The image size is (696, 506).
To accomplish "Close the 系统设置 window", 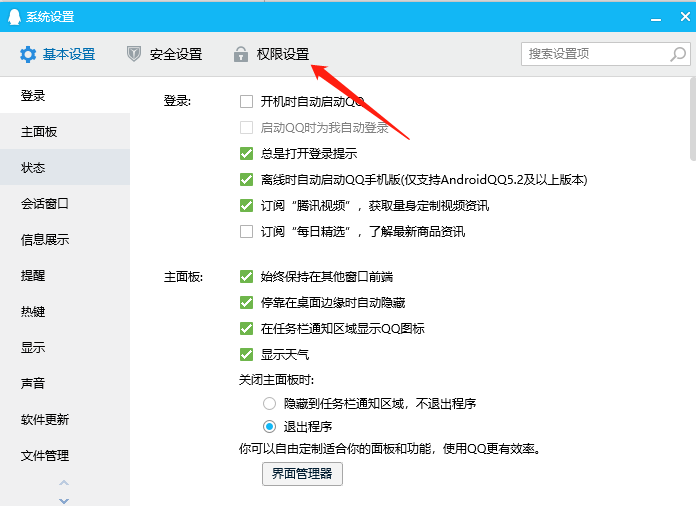I will (x=685, y=17).
